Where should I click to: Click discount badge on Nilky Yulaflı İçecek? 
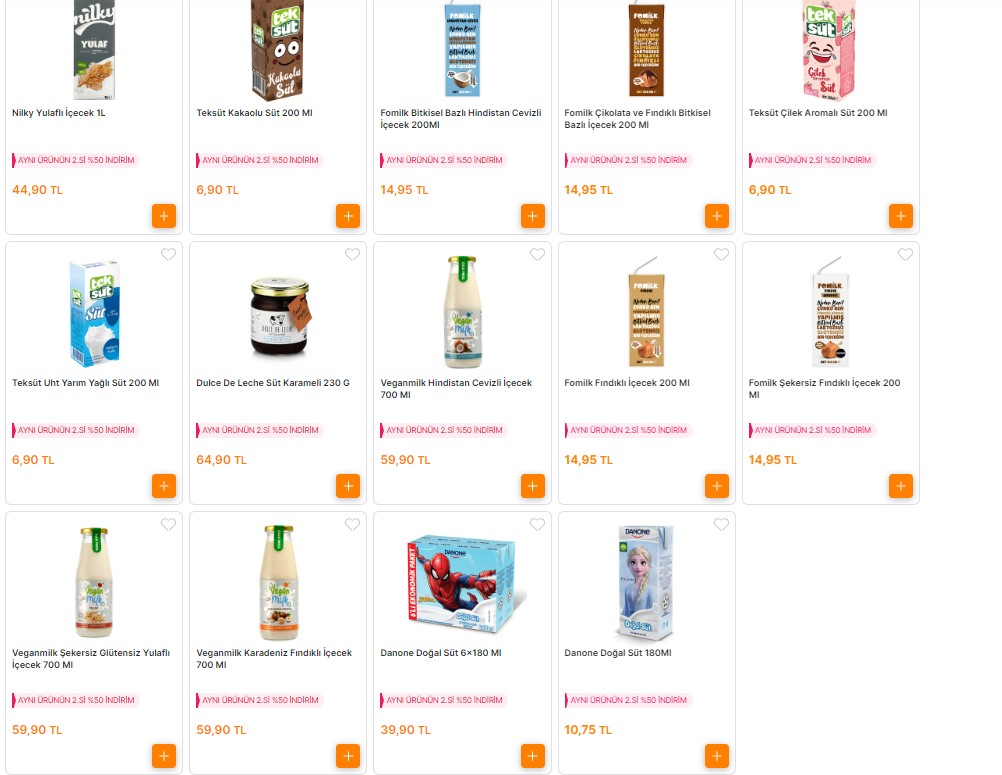75,160
